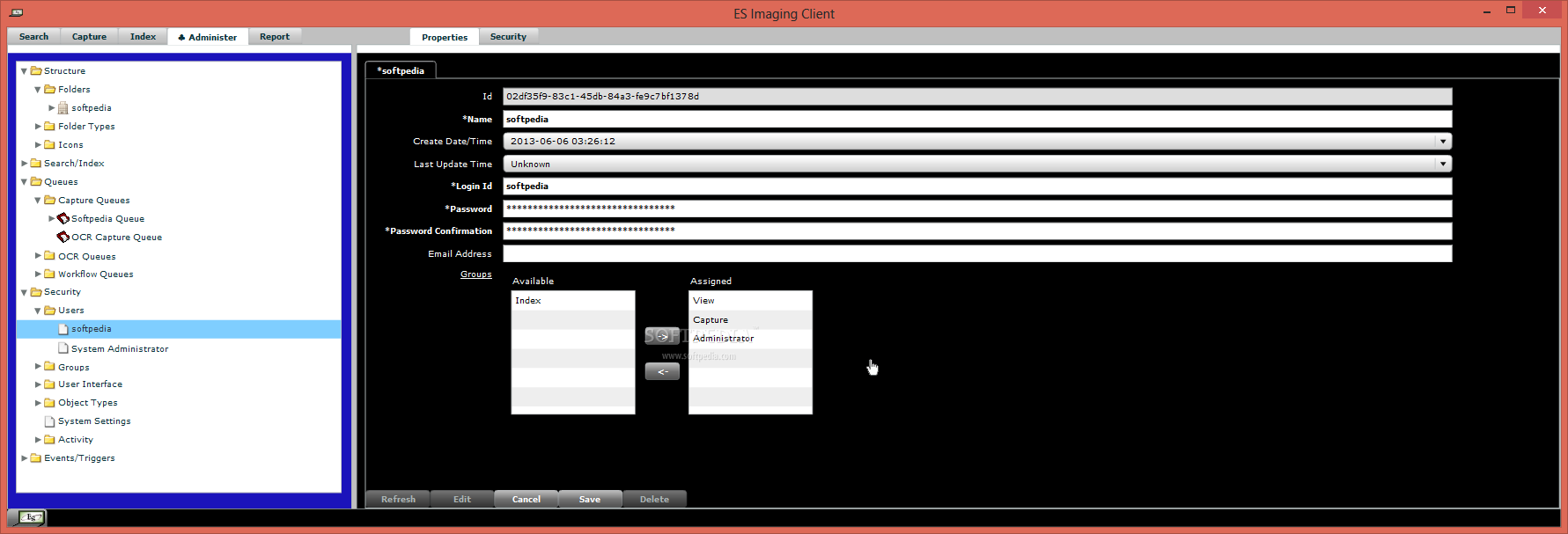This screenshot has height=534, width=1568.
Task: Click the Email Address field
Action: tap(977, 253)
